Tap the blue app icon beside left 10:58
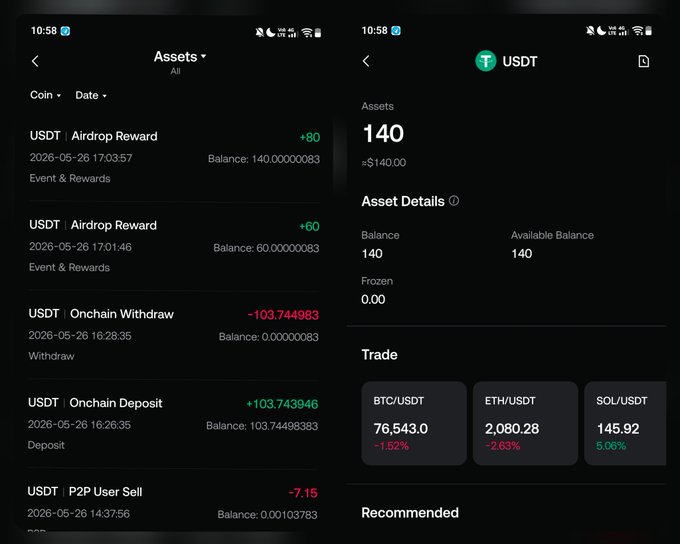Screen dimensions: 680x544 (x=65, y=31)
